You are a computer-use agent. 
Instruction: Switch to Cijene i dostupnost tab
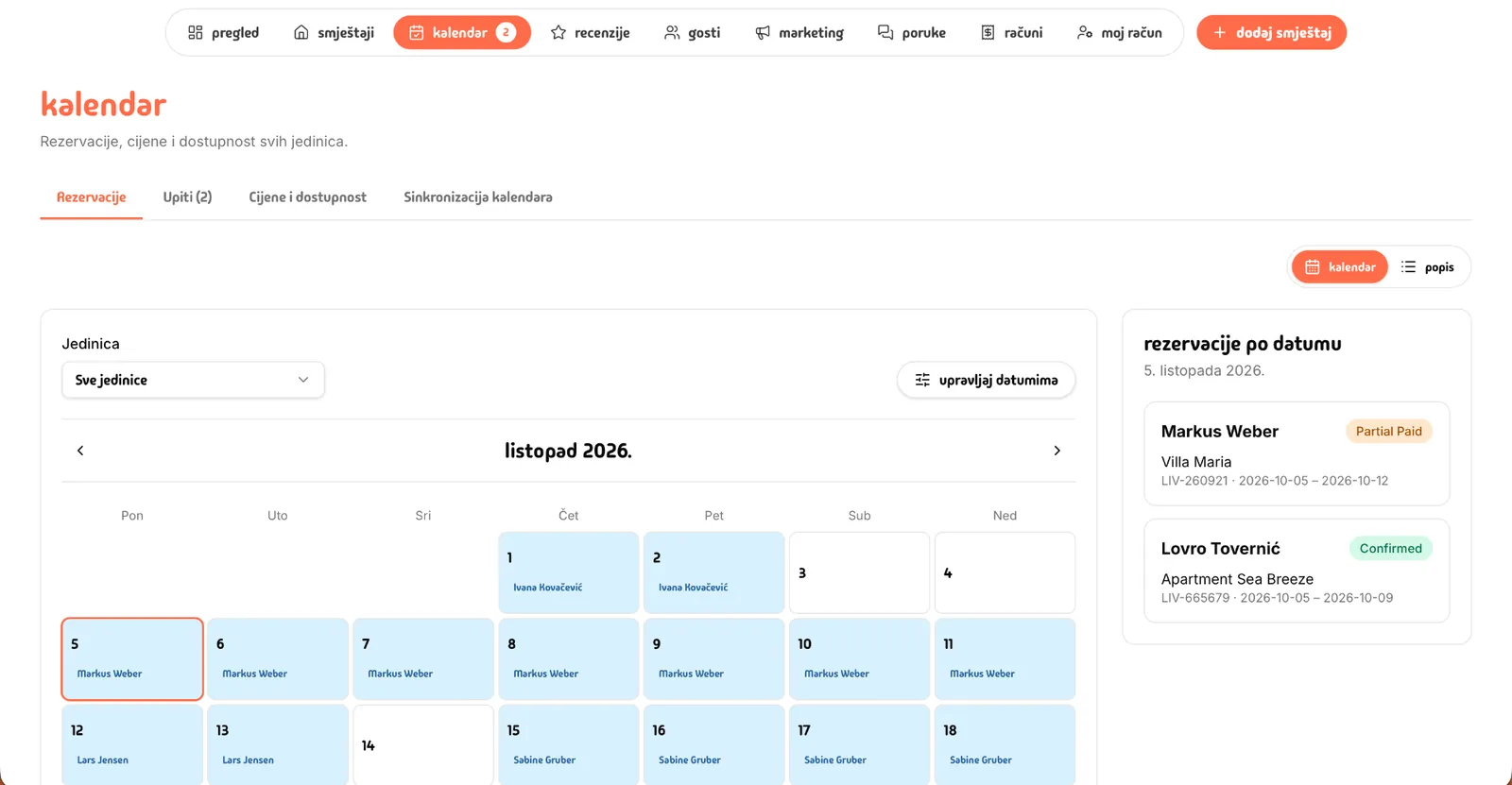point(307,197)
